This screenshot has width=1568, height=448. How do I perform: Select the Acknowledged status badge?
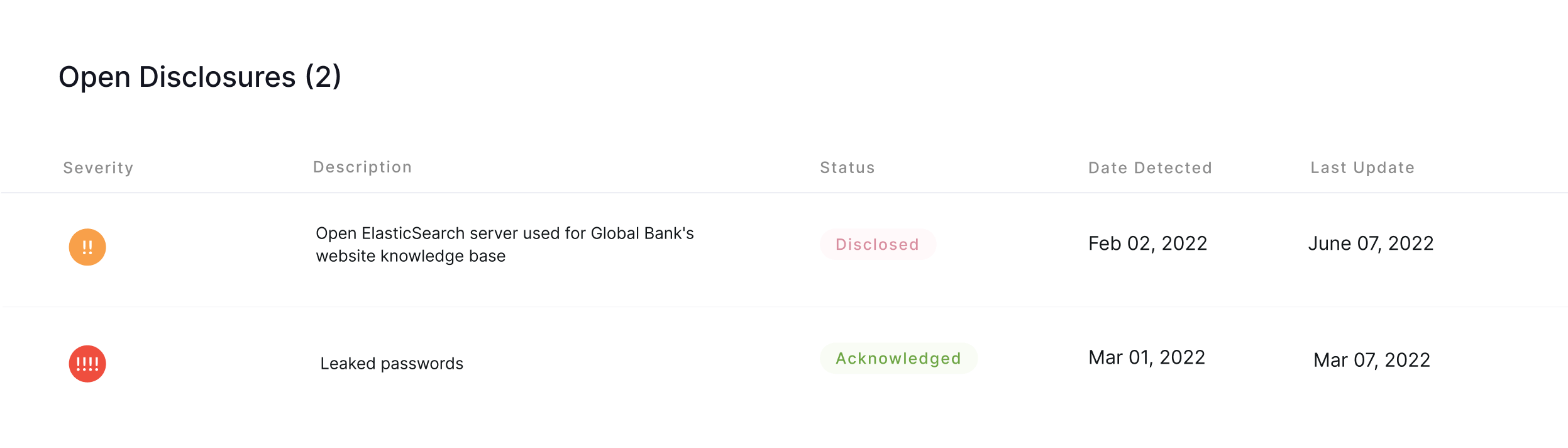pyautogui.click(x=898, y=359)
